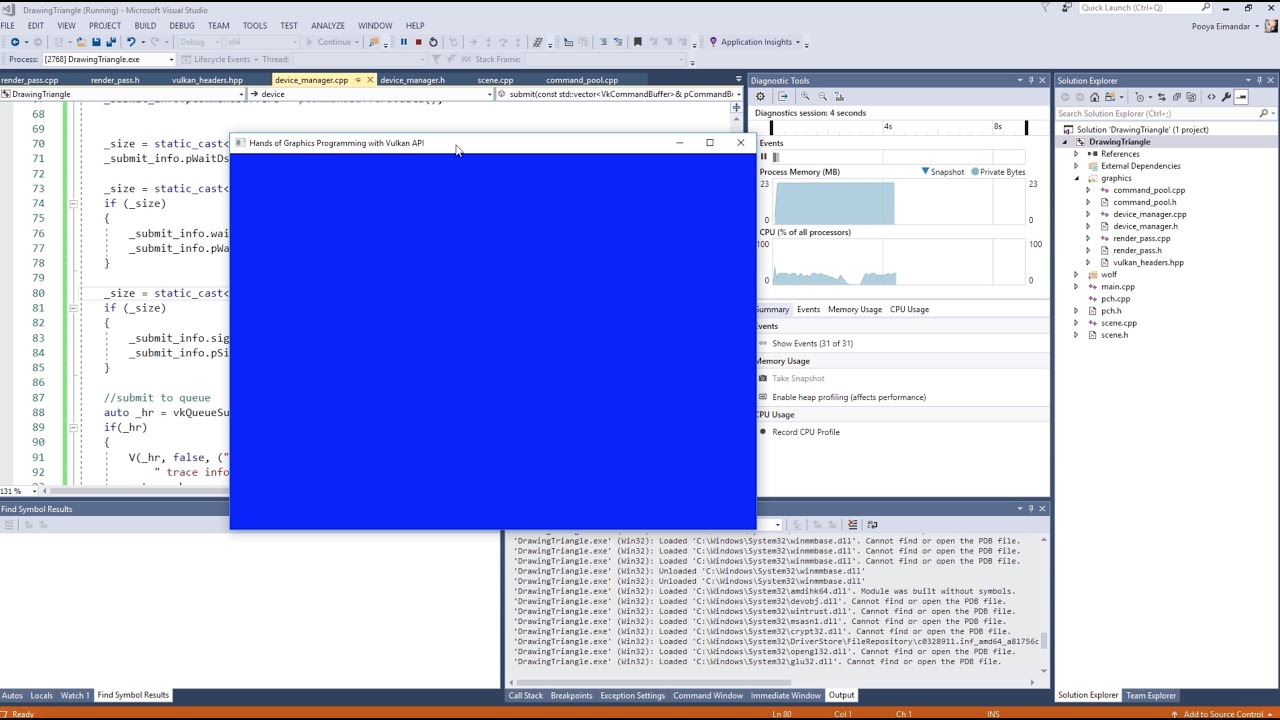The width and height of the screenshot is (1280, 720).
Task: Zoom in the Diagnostic Tools timeline
Action: point(805,96)
